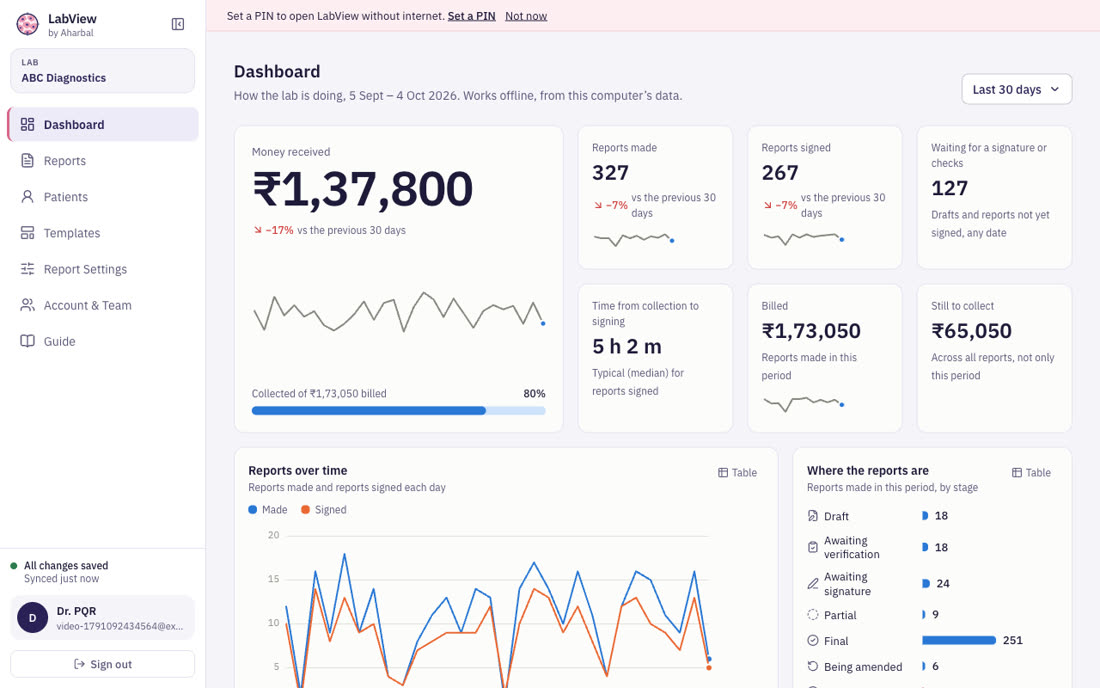
Task: Click the Final stage bar showing 251
Action: tap(958, 640)
